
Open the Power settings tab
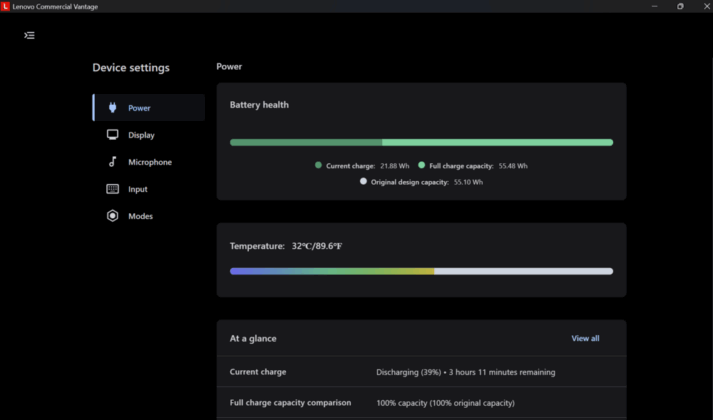pyautogui.click(x=149, y=108)
